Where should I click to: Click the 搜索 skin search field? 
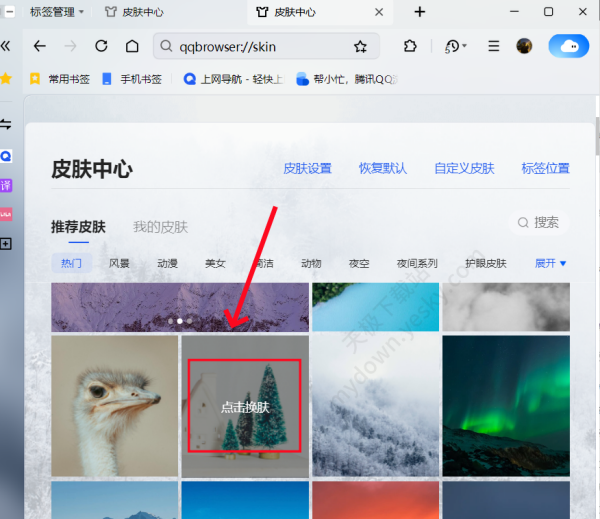[539, 222]
